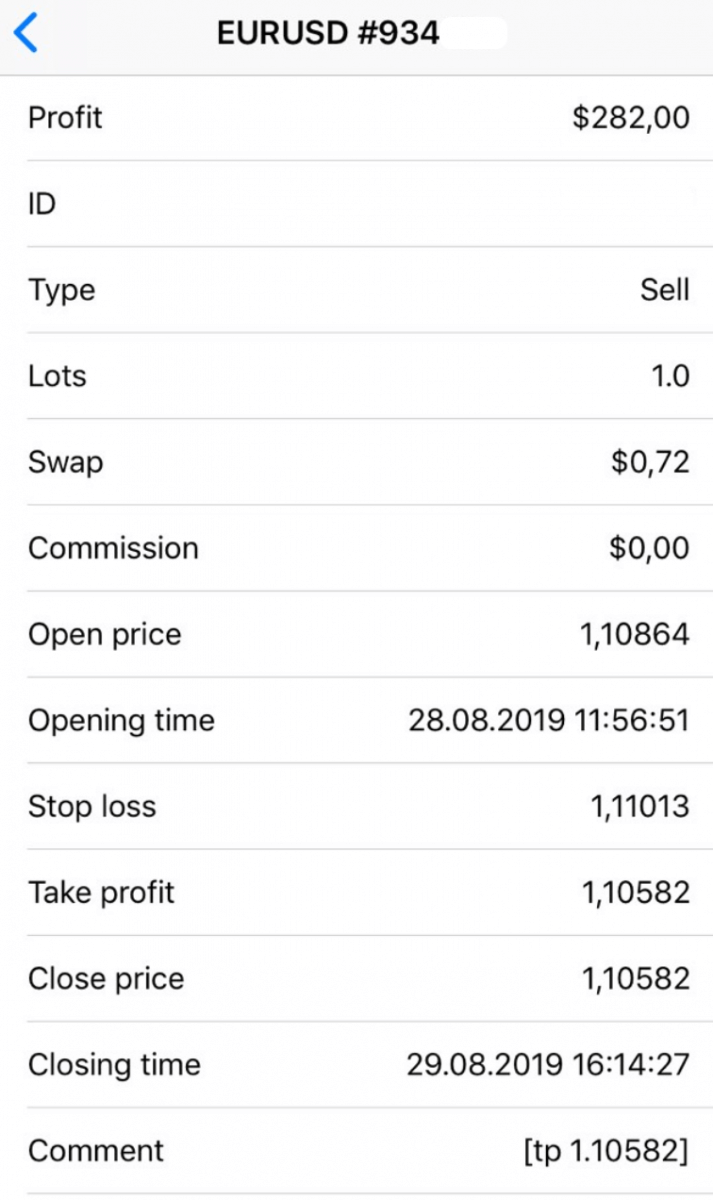Tap the Stop loss label
713x1200 pixels.
[92, 806]
